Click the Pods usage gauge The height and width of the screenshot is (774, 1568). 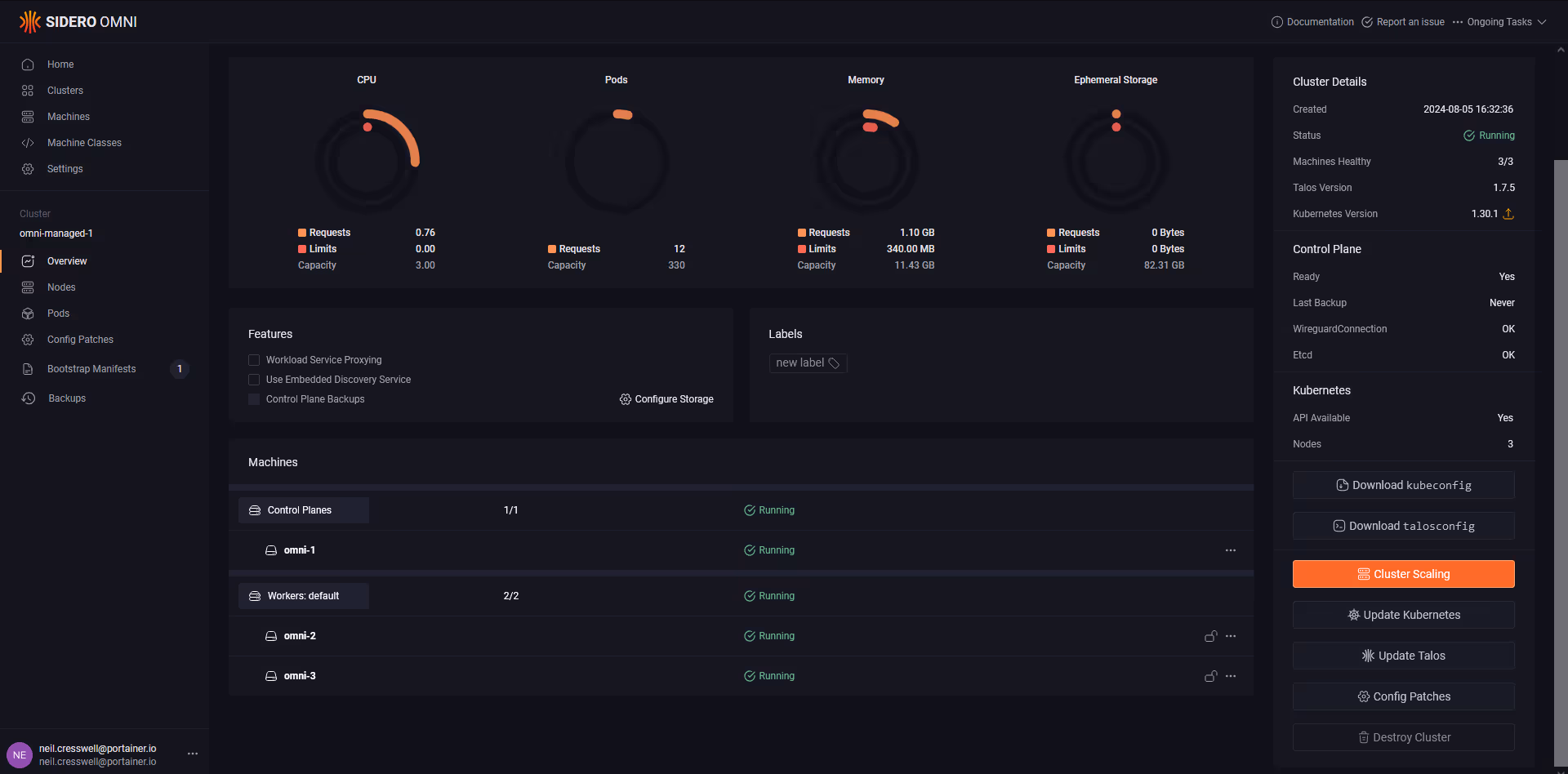(x=617, y=161)
